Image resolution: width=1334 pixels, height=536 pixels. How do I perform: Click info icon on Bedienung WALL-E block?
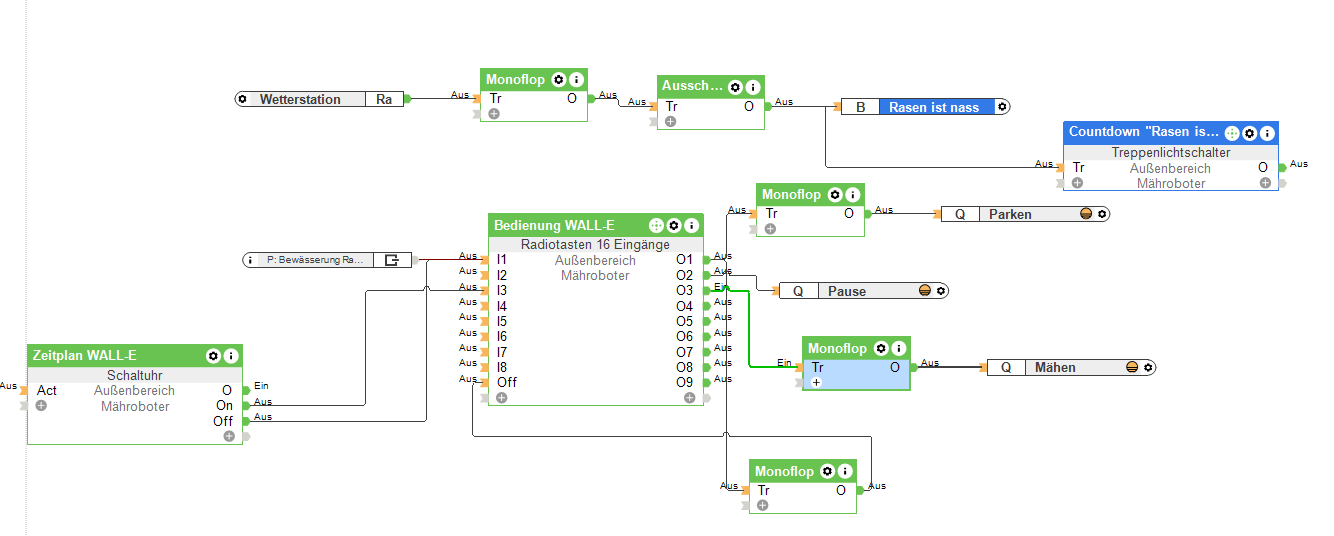(x=692, y=226)
